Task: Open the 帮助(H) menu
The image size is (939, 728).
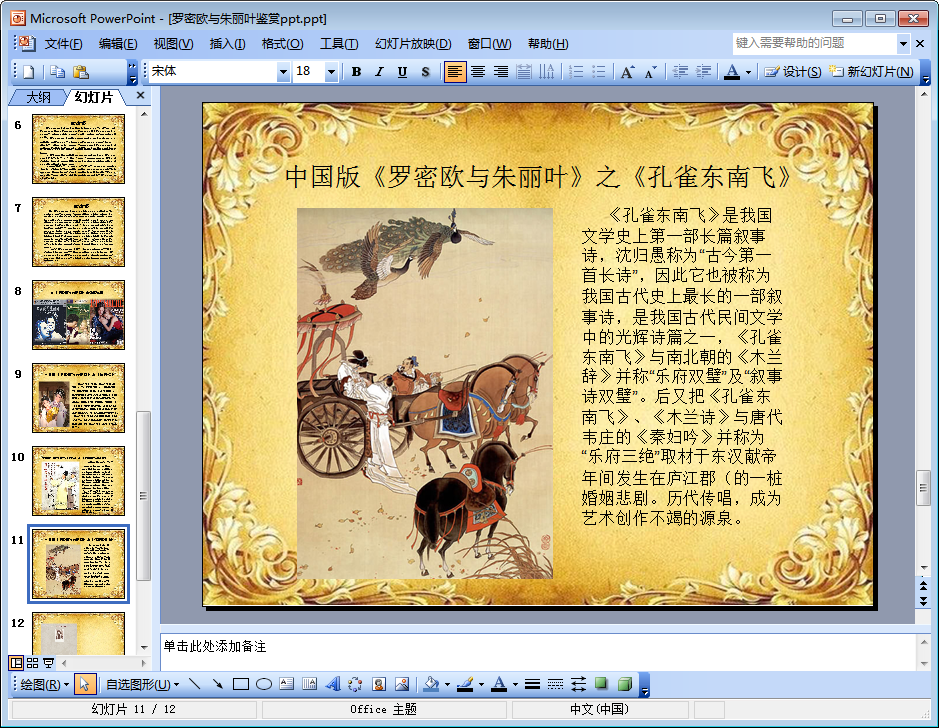Action: 547,44
